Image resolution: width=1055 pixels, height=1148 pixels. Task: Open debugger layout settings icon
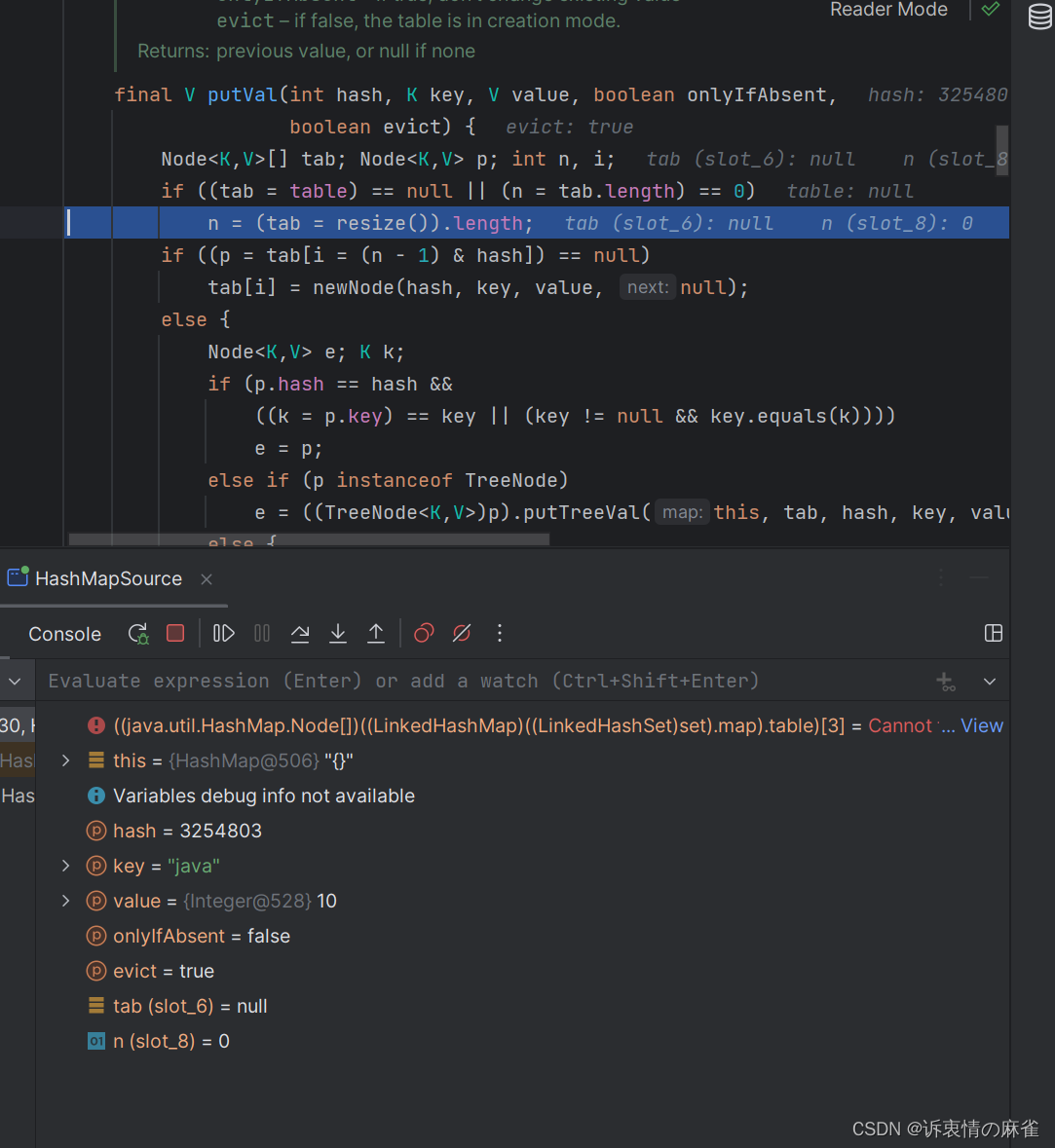(x=994, y=633)
